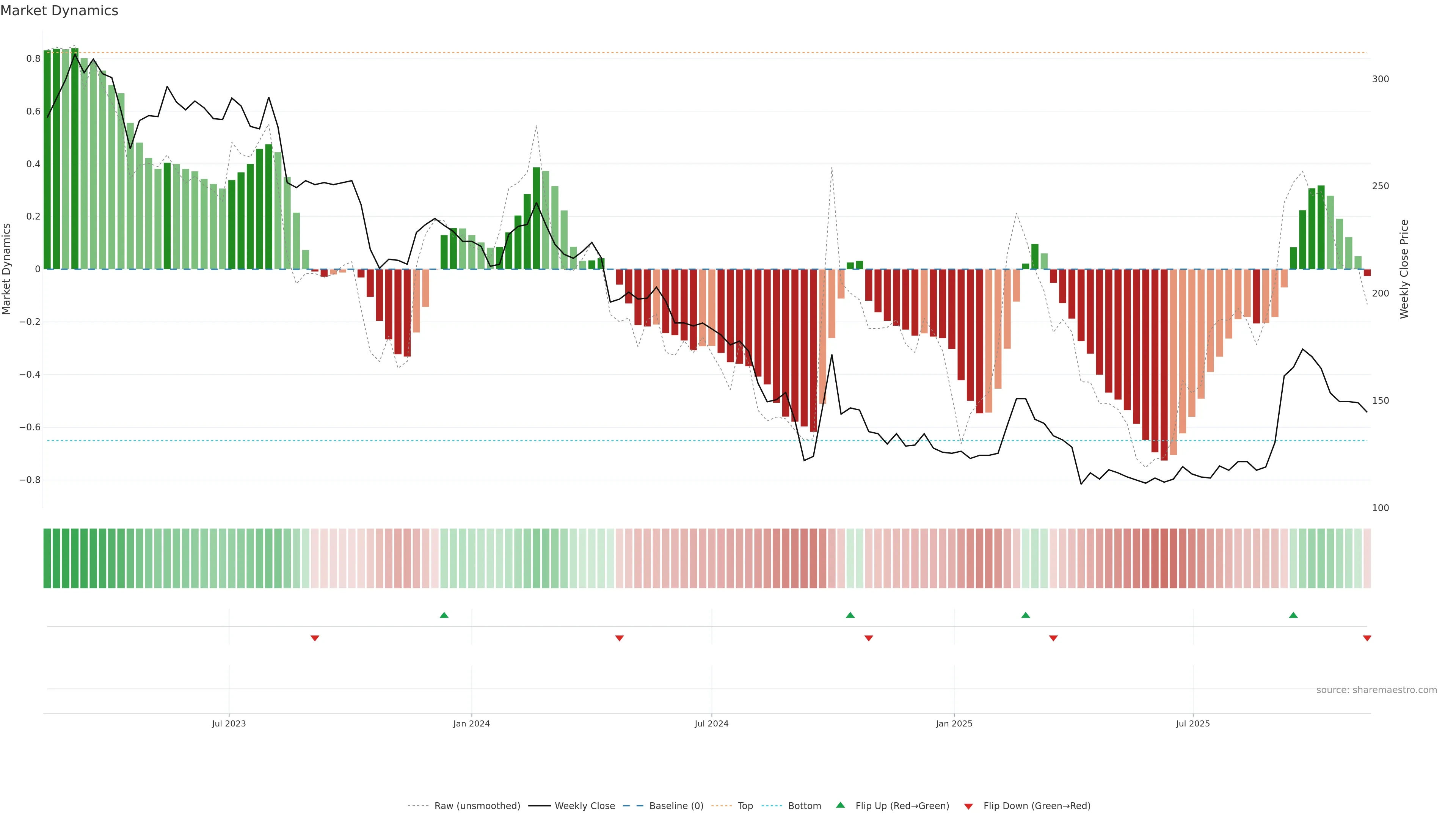Click the Flip Down marker near April 2024
This screenshot has width=1456, height=819.
tap(620, 638)
